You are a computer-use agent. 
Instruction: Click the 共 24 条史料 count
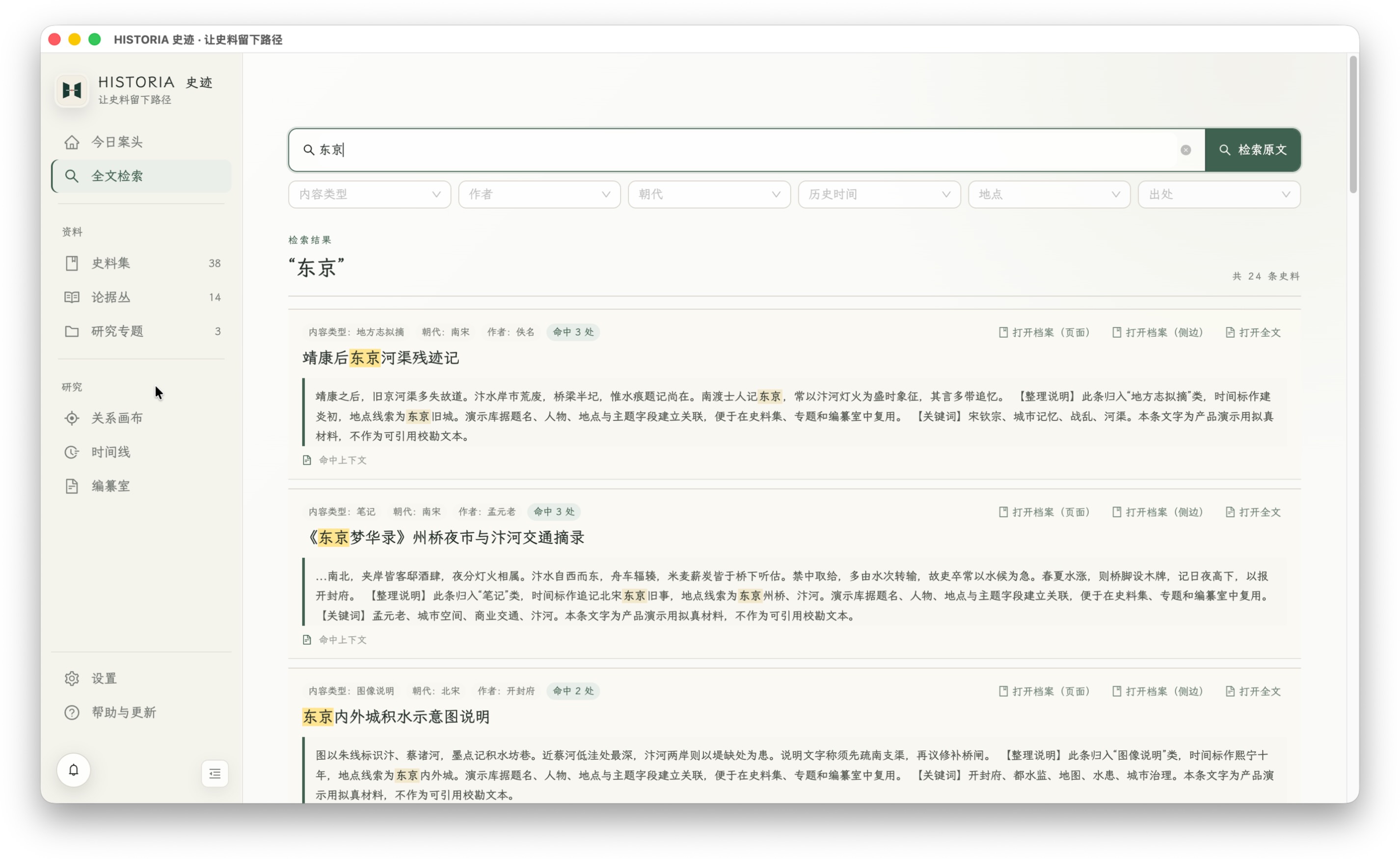tap(1266, 276)
